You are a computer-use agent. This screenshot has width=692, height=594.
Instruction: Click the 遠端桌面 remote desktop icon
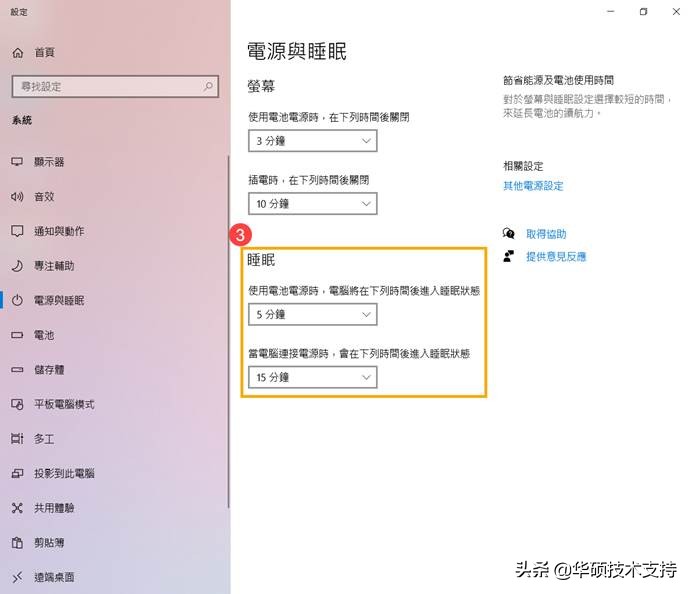(17, 577)
